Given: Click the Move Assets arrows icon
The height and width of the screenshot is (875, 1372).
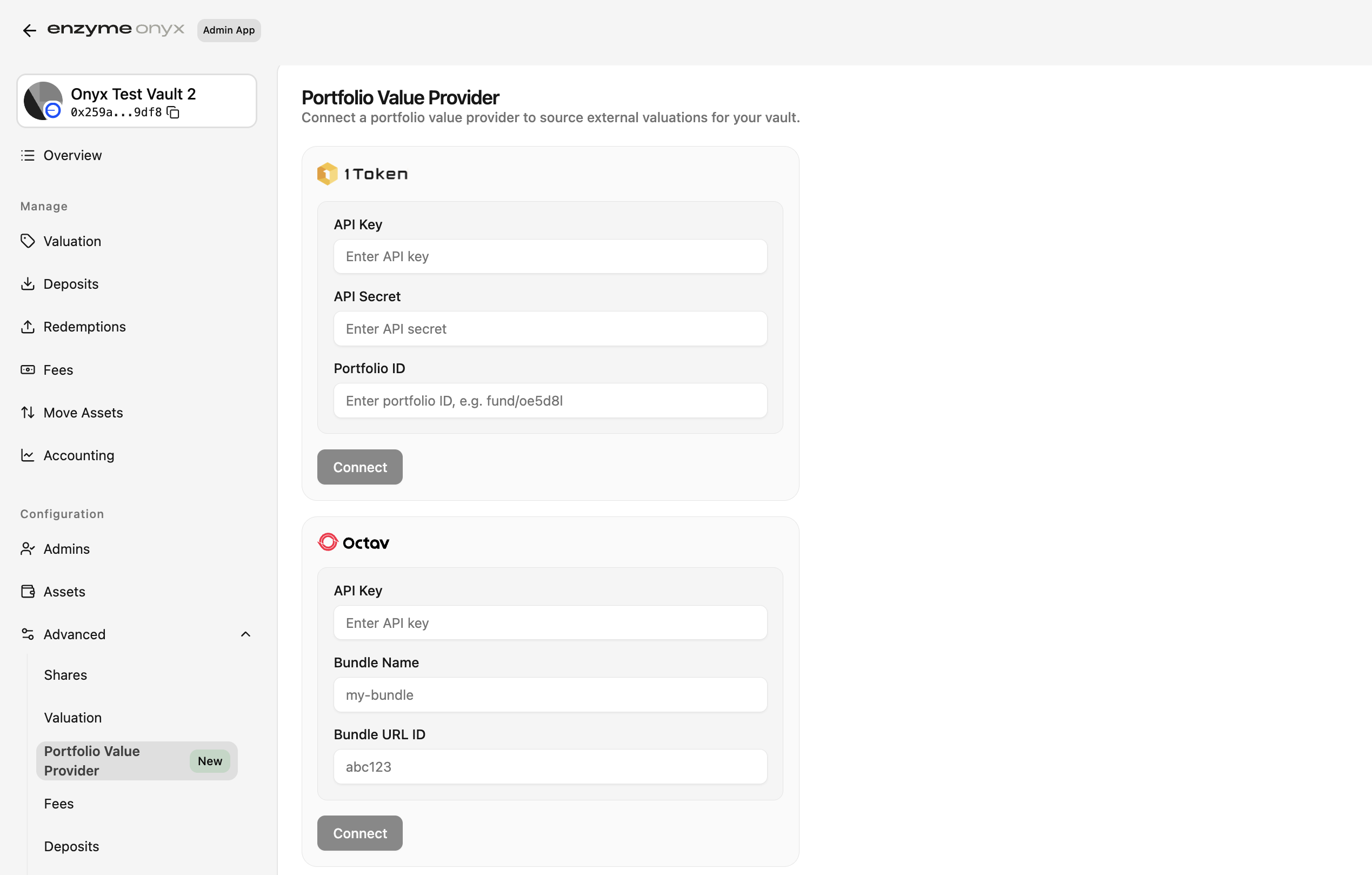Looking at the screenshot, I should point(28,412).
